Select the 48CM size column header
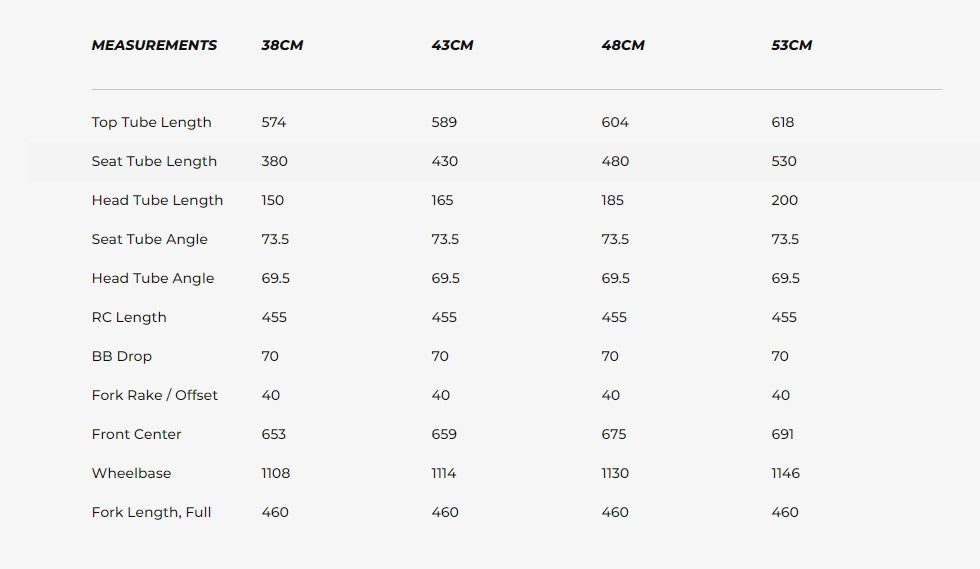This screenshot has height=569, width=980. click(622, 45)
